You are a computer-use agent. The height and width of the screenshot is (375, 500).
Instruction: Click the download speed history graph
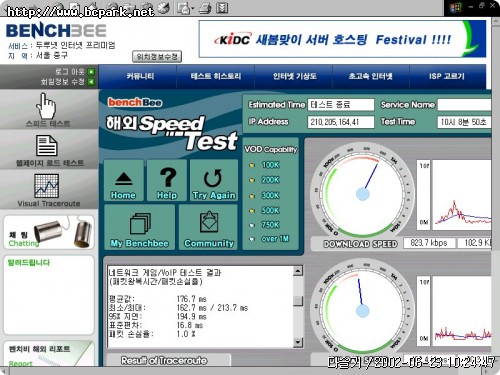click(x=462, y=195)
